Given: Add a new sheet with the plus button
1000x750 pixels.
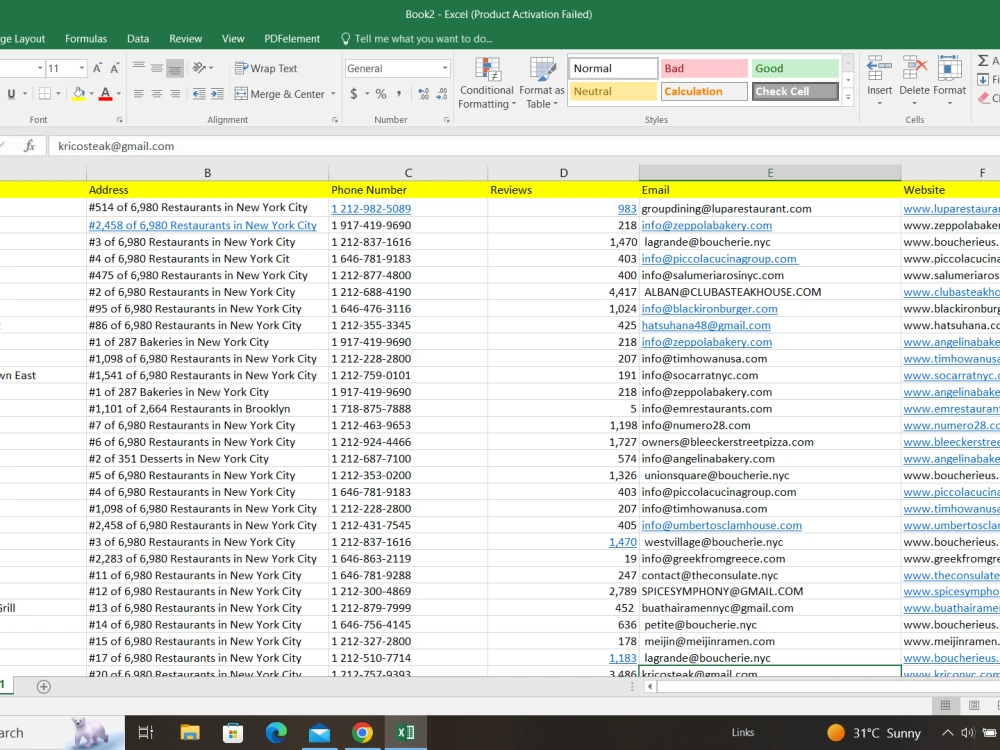Looking at the screenshot, I should point(43,687).
